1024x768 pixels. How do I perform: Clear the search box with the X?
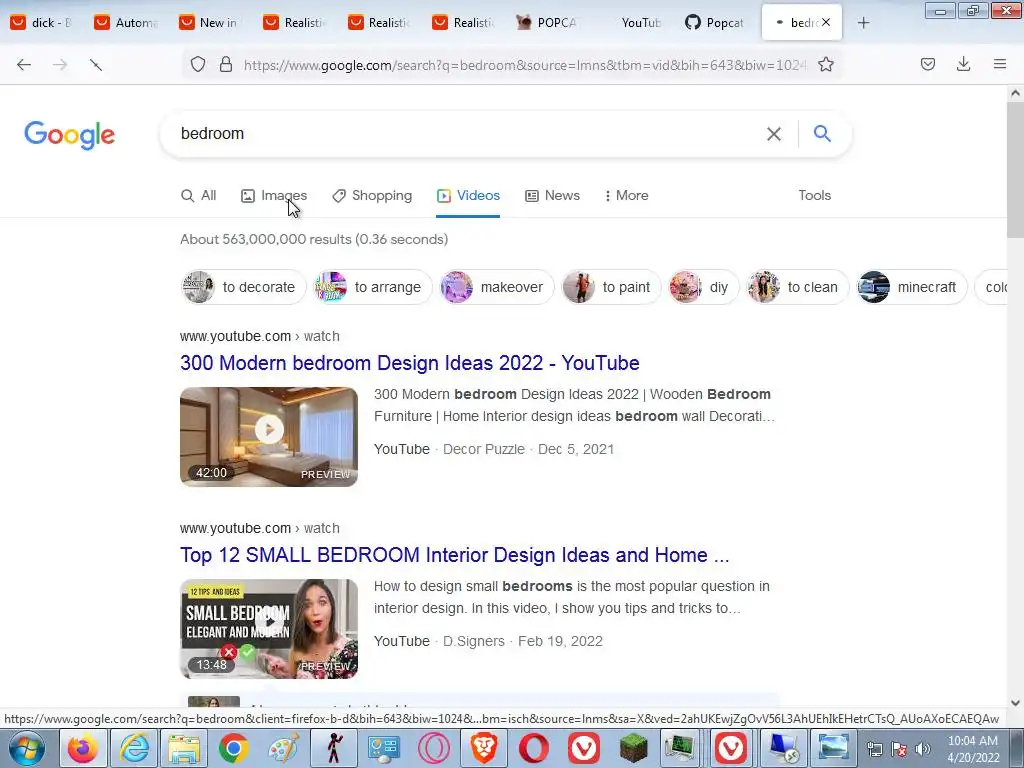774,134
